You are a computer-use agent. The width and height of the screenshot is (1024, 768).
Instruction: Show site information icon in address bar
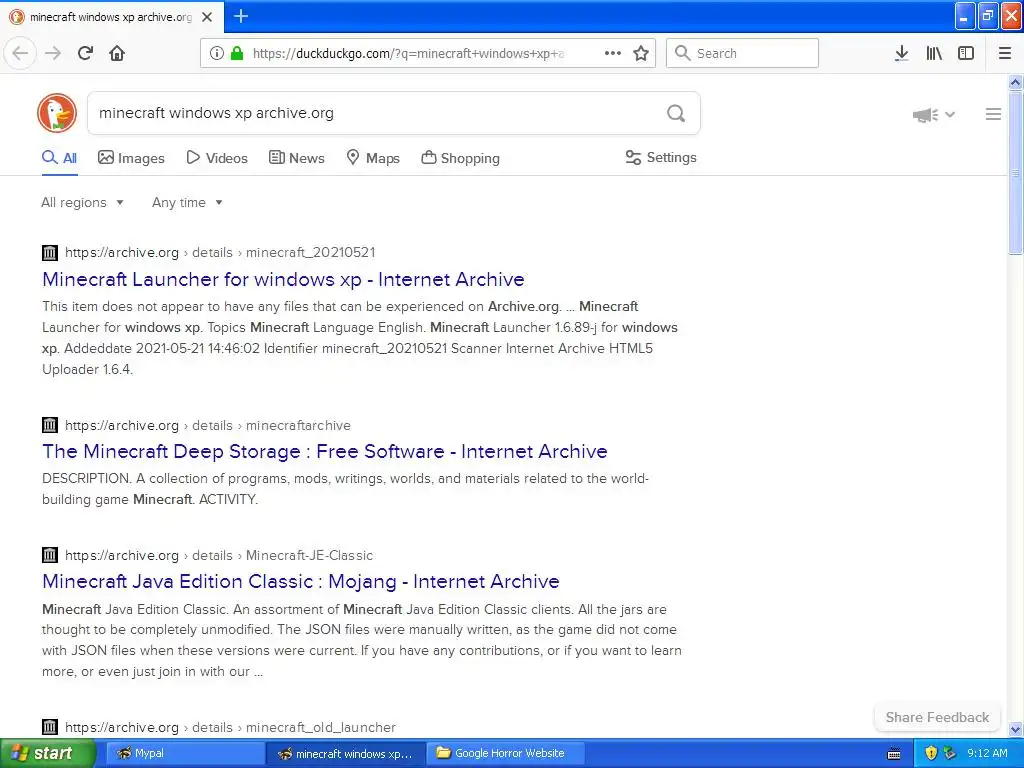[216, 53]
